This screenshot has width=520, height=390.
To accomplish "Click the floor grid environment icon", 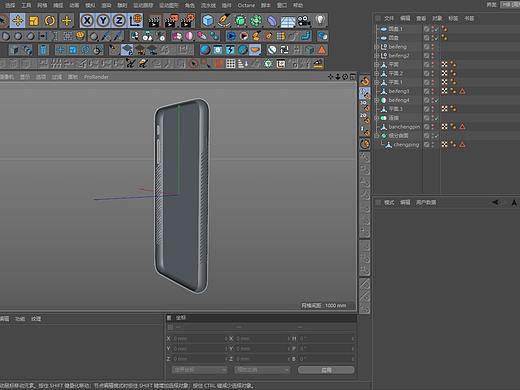I will (x=288, y=21).
